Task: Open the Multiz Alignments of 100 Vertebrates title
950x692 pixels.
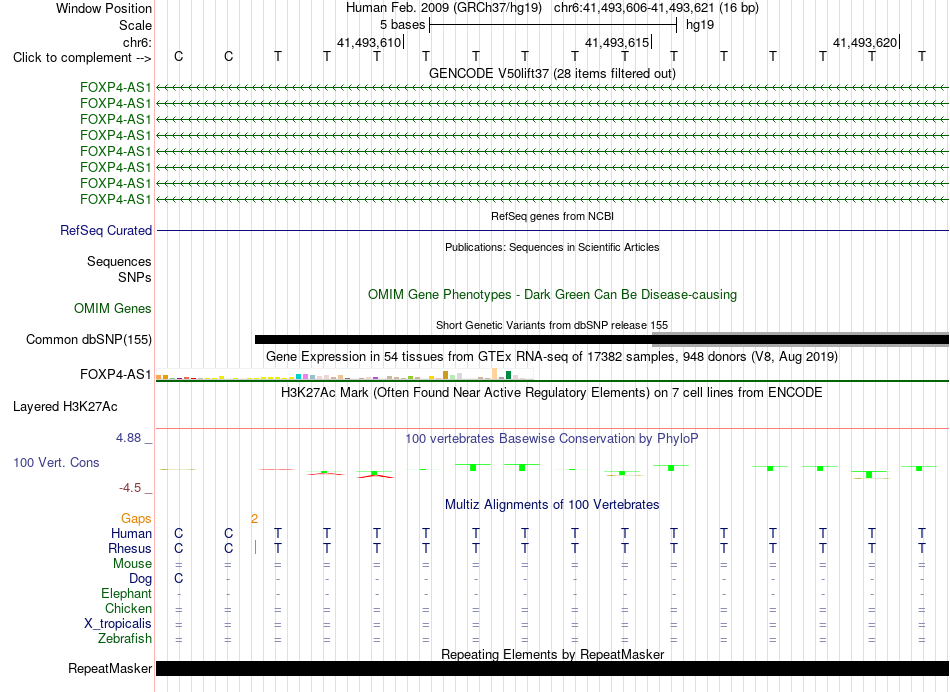Action: pos(552,504)
